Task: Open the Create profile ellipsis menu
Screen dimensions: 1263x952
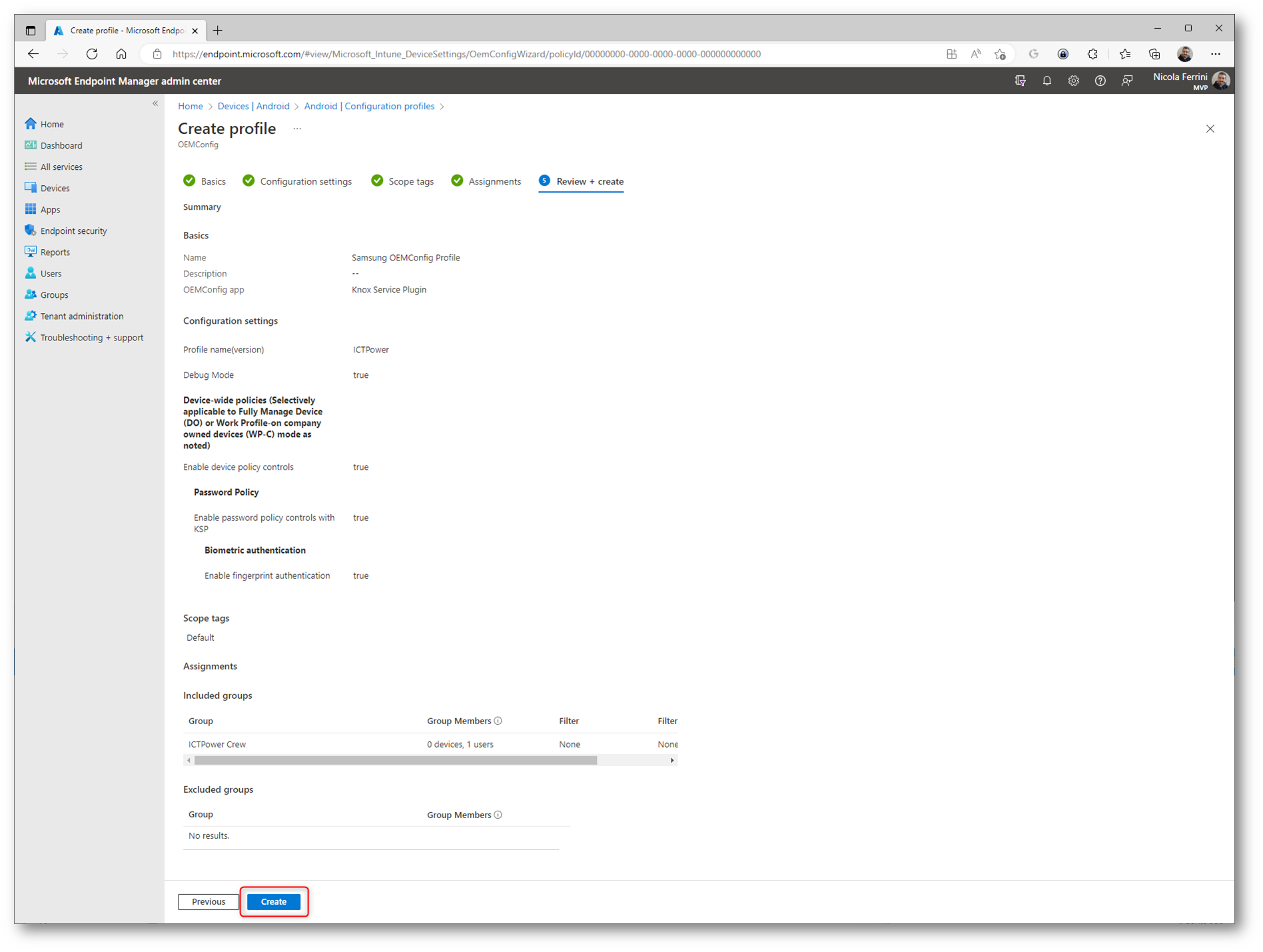Action: pyautogui.click(x=297, y=129)
